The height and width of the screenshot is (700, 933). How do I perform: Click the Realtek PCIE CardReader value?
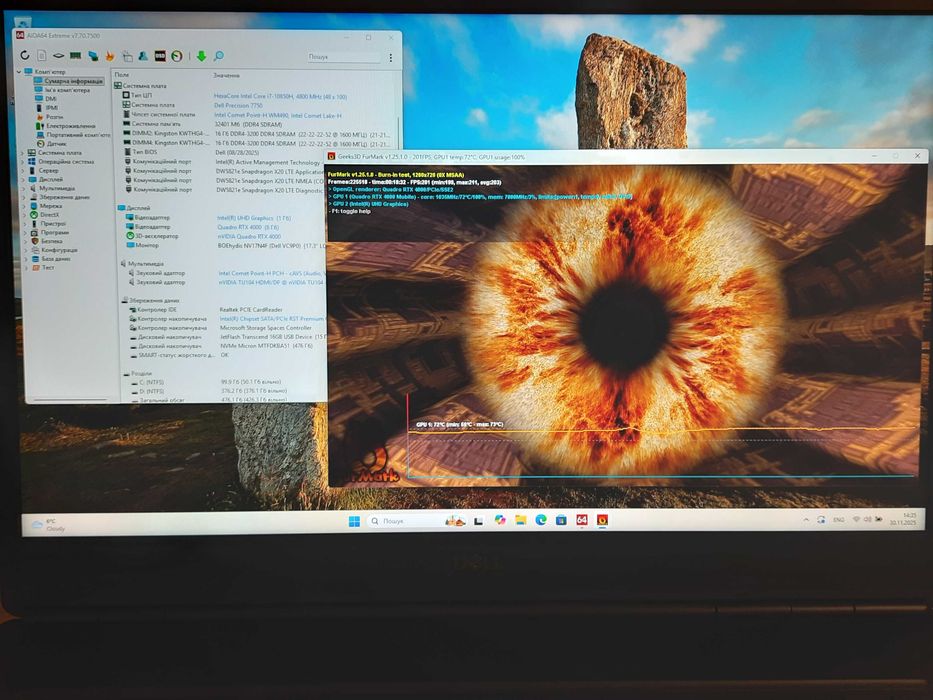click(x=251, y=310)
